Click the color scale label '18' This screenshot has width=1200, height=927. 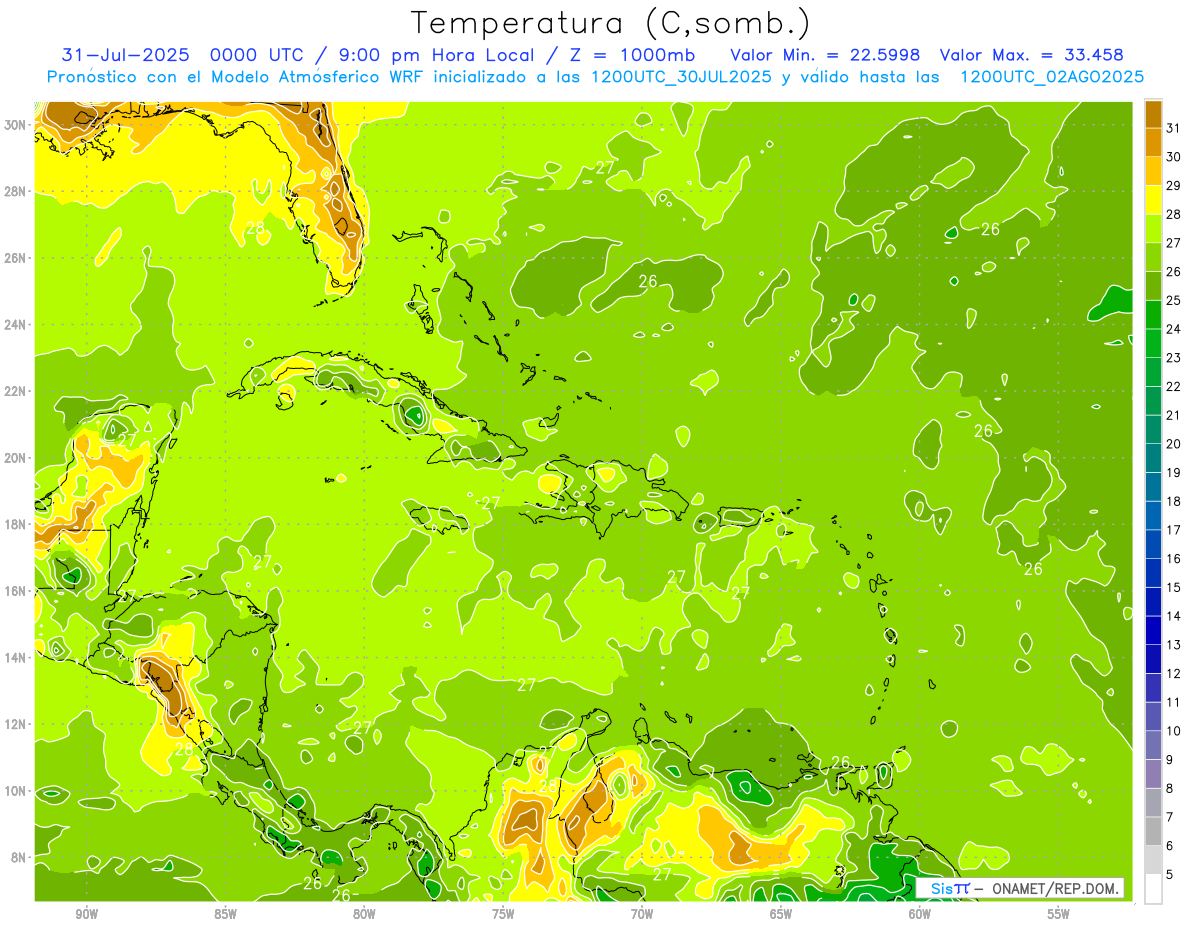point(1174,501)
